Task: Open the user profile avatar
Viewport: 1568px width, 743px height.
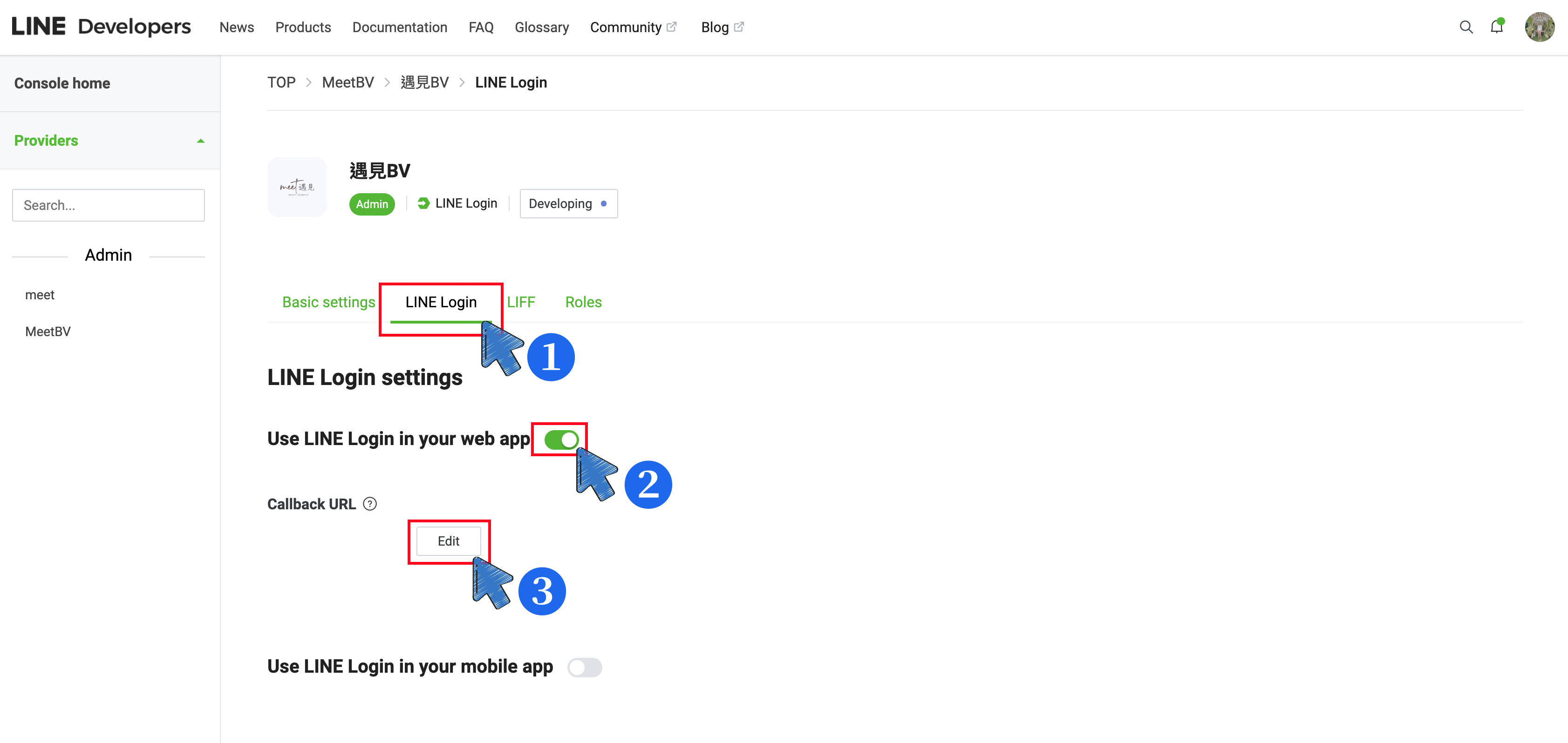Action: [1539, 27]
